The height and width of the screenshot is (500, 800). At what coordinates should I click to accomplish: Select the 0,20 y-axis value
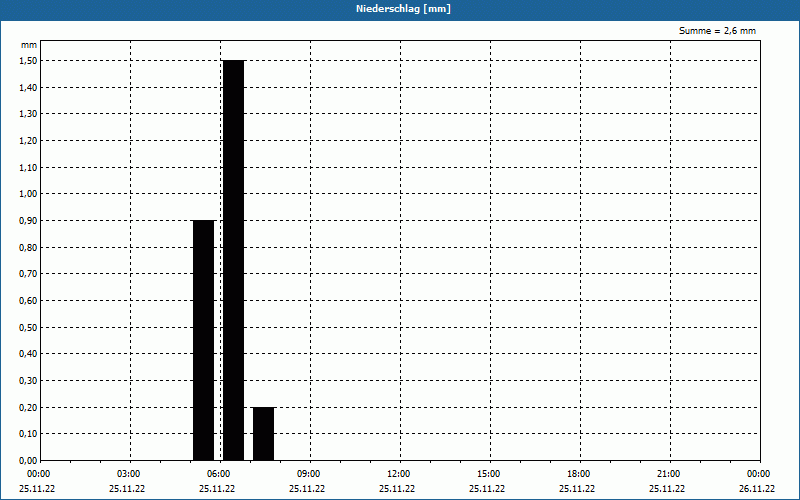pos(28,407)
